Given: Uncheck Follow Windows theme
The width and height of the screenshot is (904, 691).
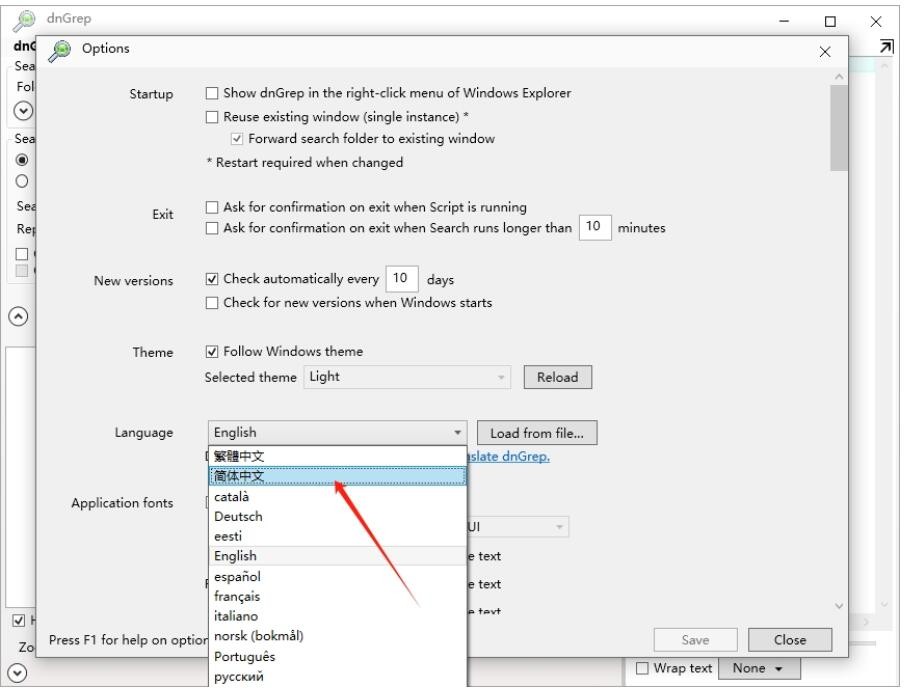Looking at the screenshot, I should (x=212, y=352).
